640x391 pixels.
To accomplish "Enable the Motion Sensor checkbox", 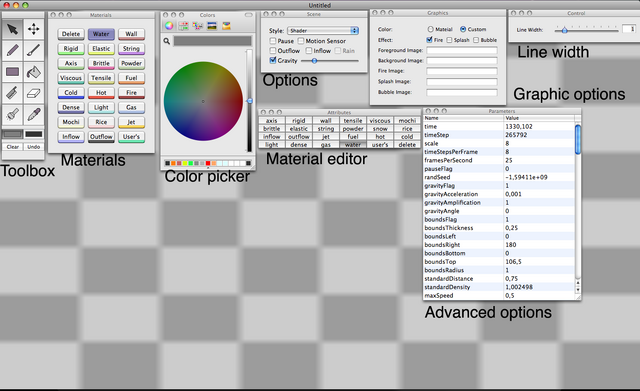I will pyautogui.click(x=301, y=41).
